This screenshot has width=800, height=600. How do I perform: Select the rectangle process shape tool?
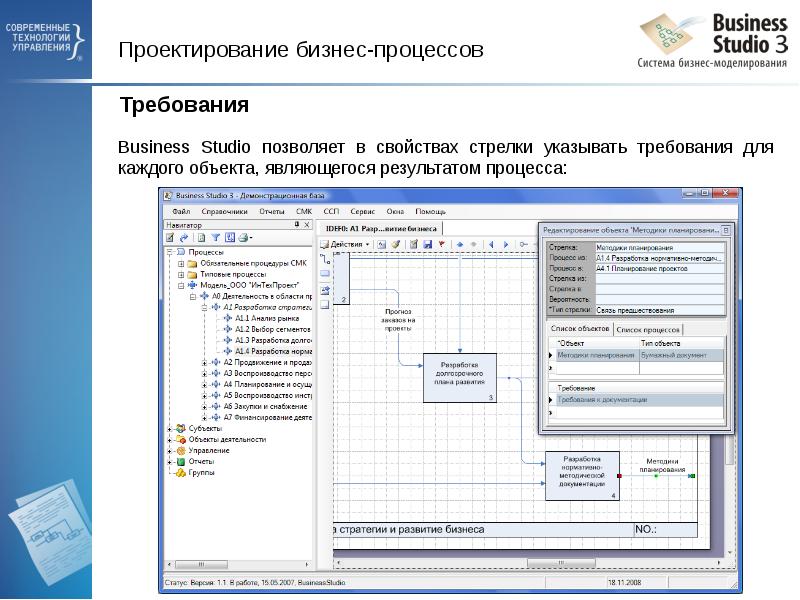point(325,274)
